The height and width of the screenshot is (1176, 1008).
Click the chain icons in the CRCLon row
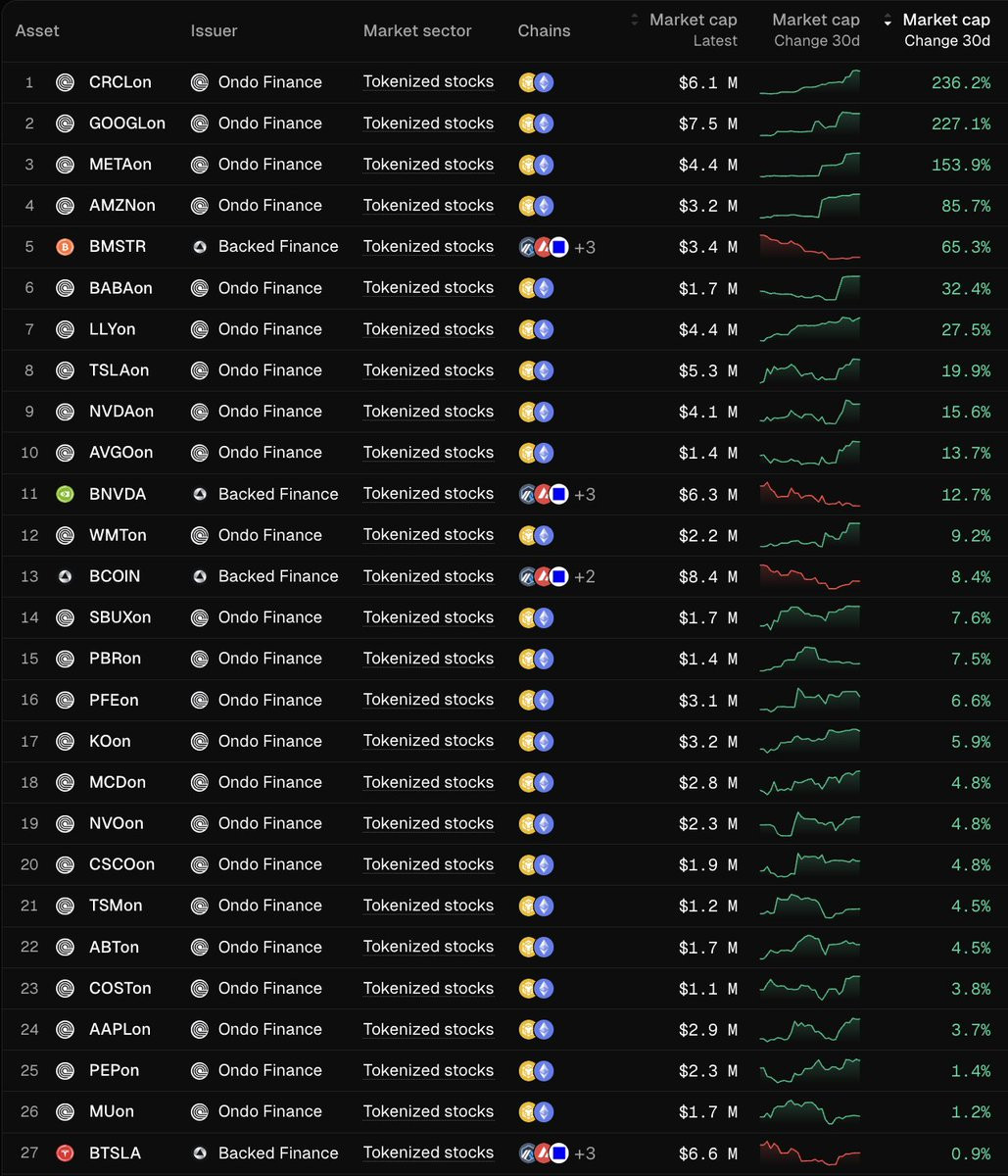[536, 82]
